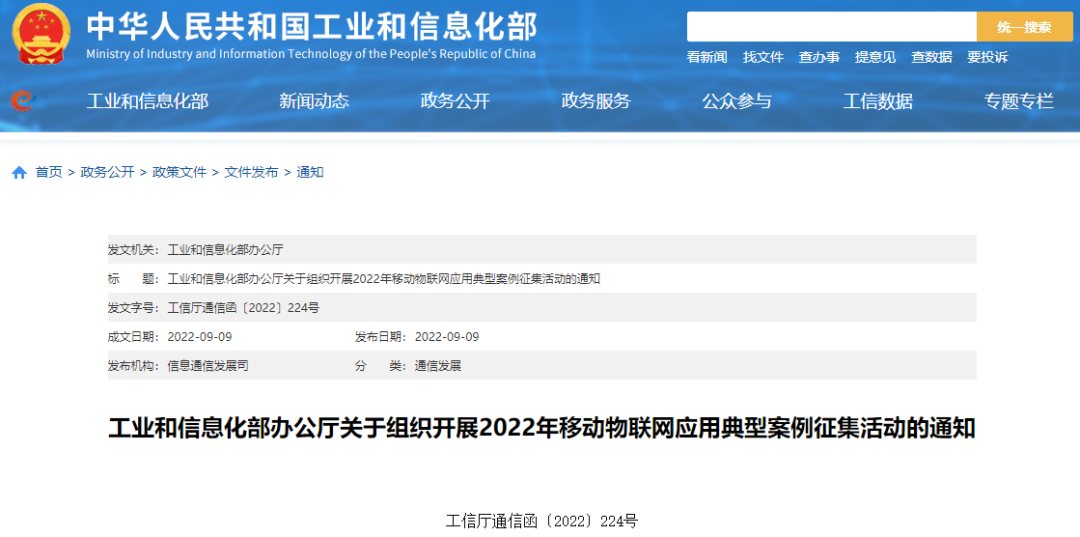Click the red swirl icon in navigation bar
Viewport: 1080px width, 537px height.
click(x=22, y=101)
